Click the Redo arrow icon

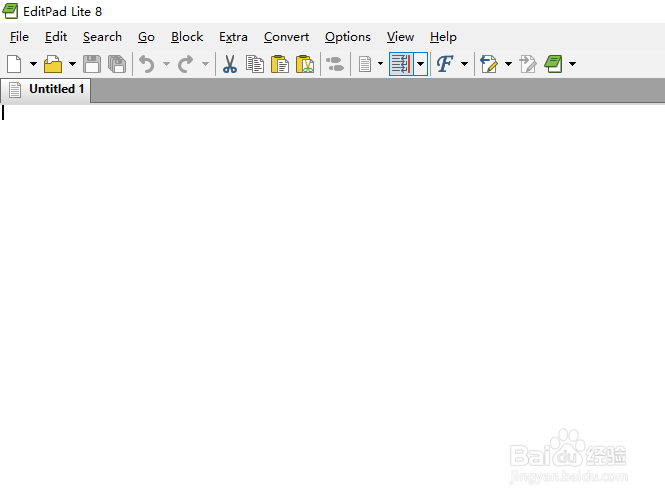point(185,64)
